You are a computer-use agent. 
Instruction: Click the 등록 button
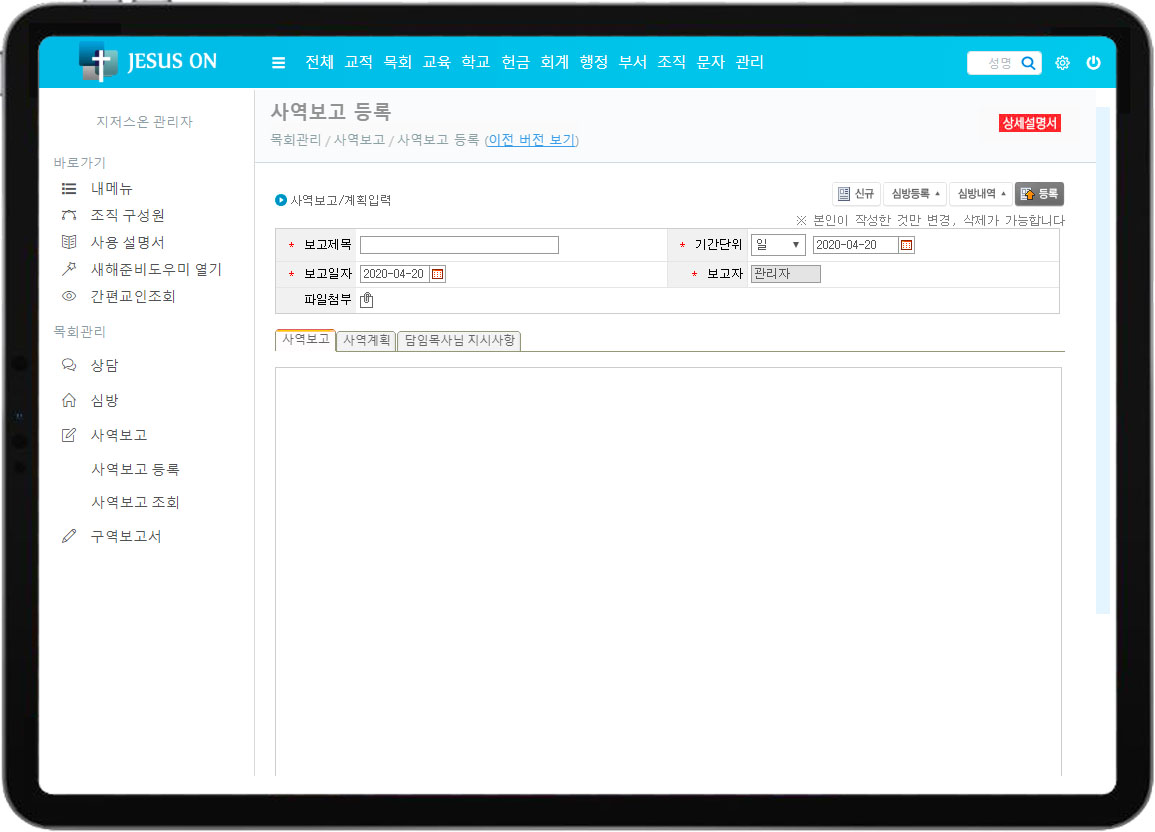pos(1039,194)
